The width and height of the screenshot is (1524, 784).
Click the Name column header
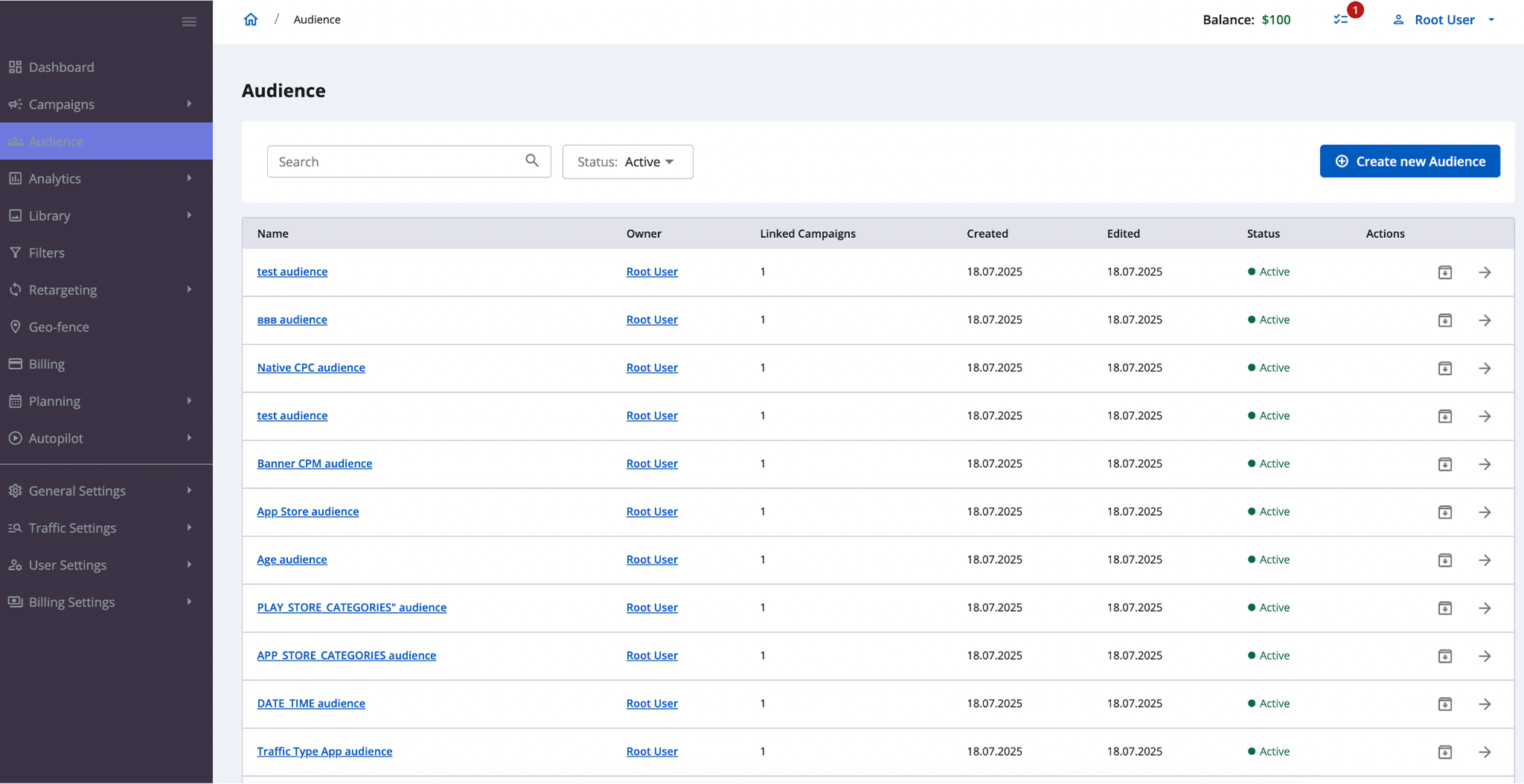coord(272,234)
